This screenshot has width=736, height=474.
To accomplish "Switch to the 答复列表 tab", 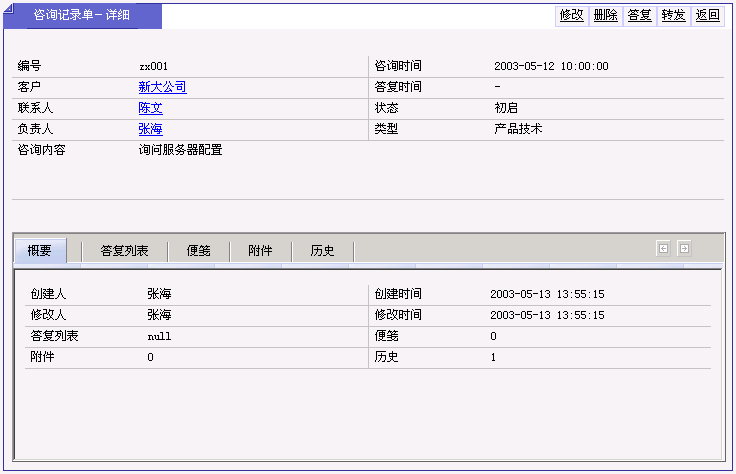I will [x=124, y=251].
